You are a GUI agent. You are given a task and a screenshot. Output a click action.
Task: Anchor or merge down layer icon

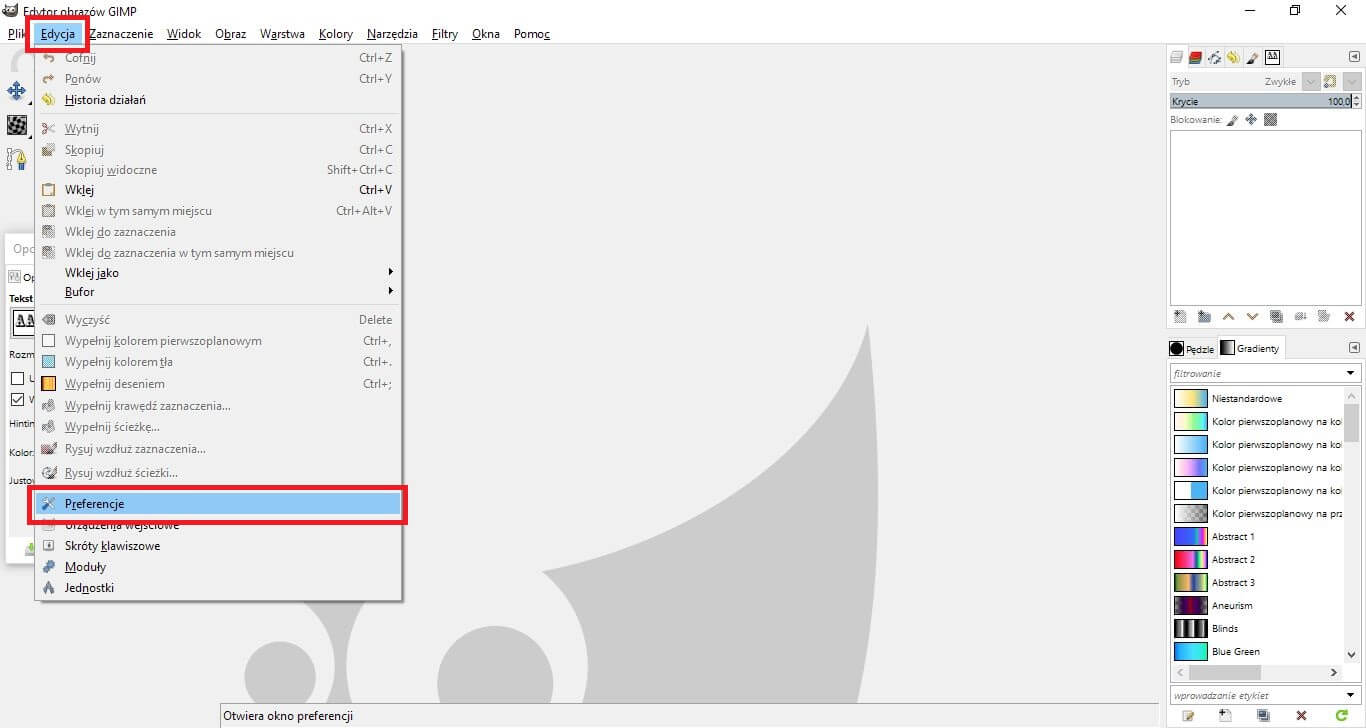[1300, 316]
